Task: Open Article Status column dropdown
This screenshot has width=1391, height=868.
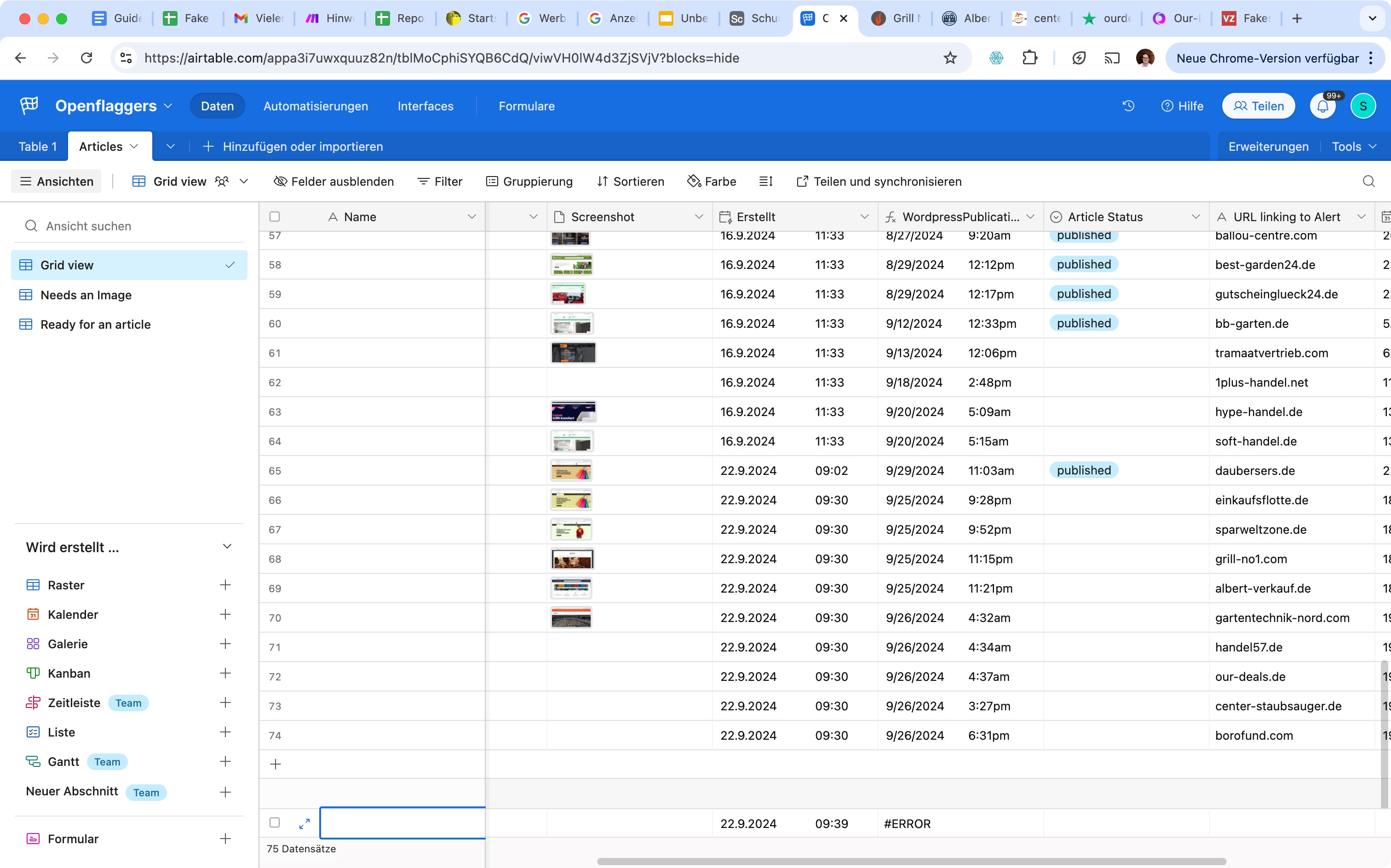Action: pyautogui.click(x=1195, y=217)
